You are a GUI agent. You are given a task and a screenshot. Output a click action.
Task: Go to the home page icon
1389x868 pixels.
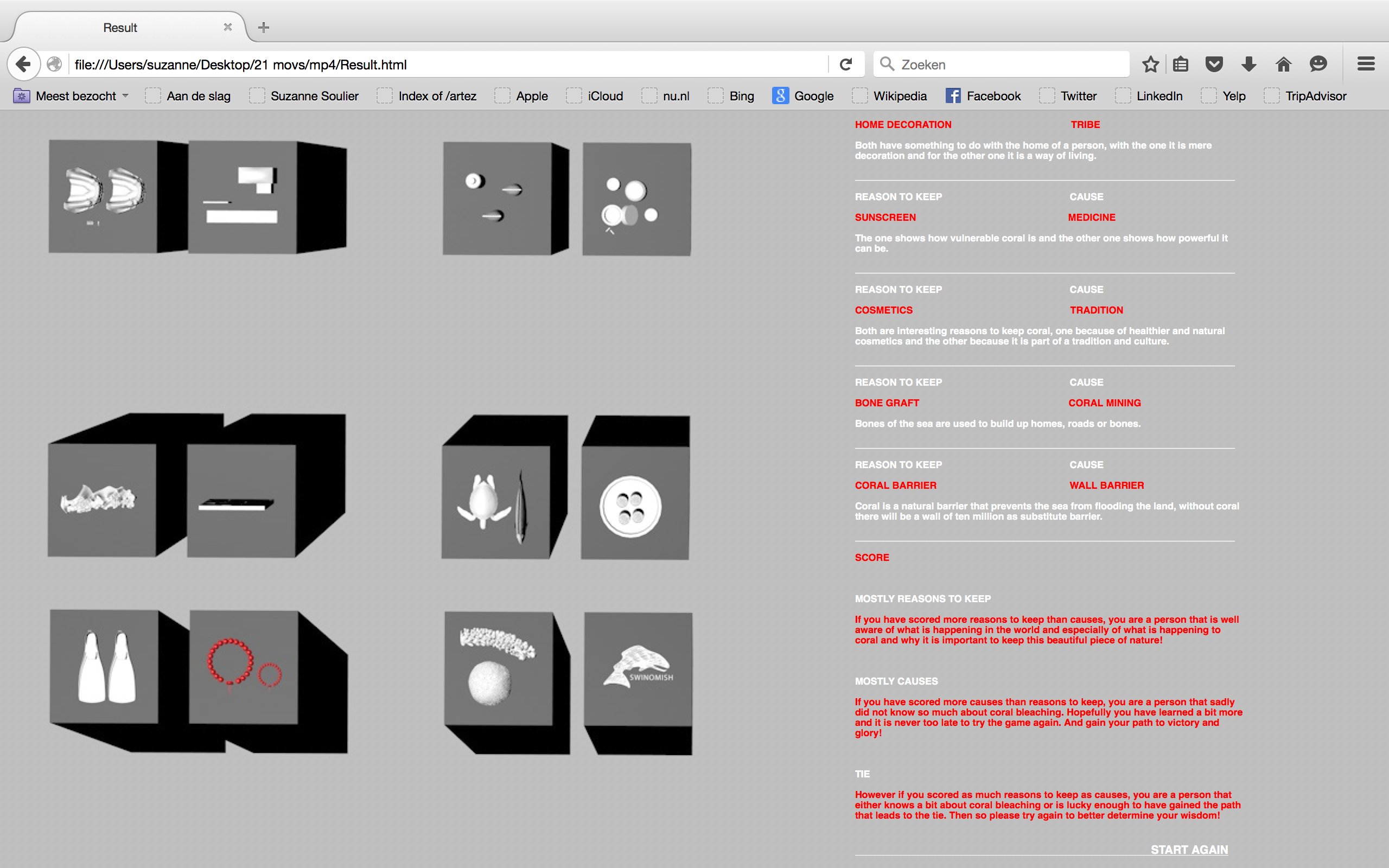point(1283,65)
